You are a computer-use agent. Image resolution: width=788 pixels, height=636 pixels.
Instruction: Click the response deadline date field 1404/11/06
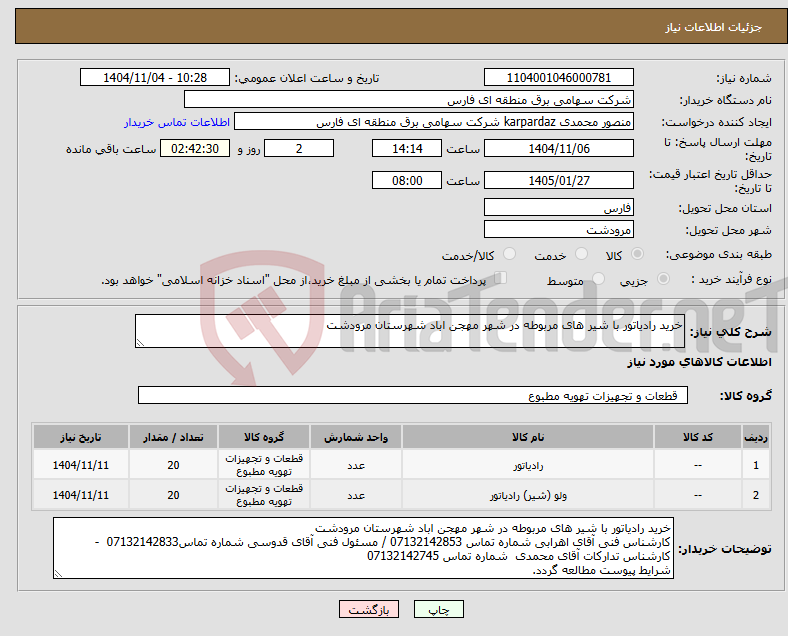pos(559,149)
